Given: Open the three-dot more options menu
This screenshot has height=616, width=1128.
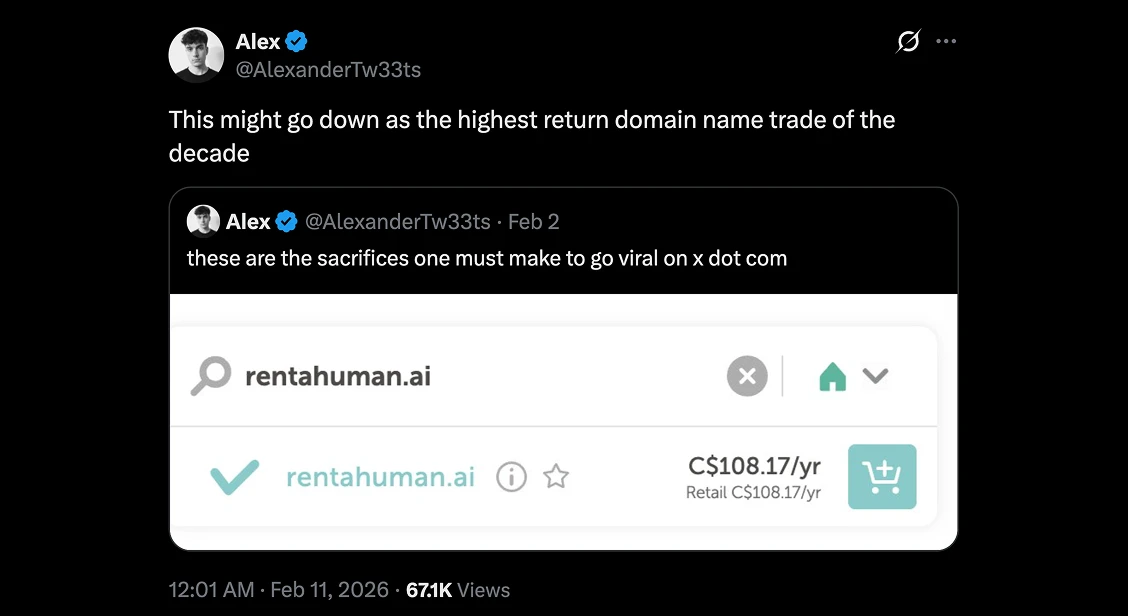Looking at the screenshot, I should point(945,42).
